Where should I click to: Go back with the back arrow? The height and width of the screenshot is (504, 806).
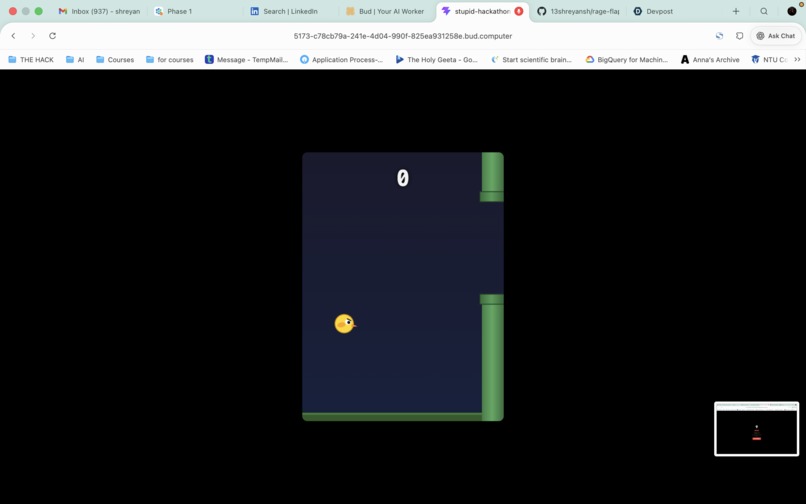[x=13, y=36]
